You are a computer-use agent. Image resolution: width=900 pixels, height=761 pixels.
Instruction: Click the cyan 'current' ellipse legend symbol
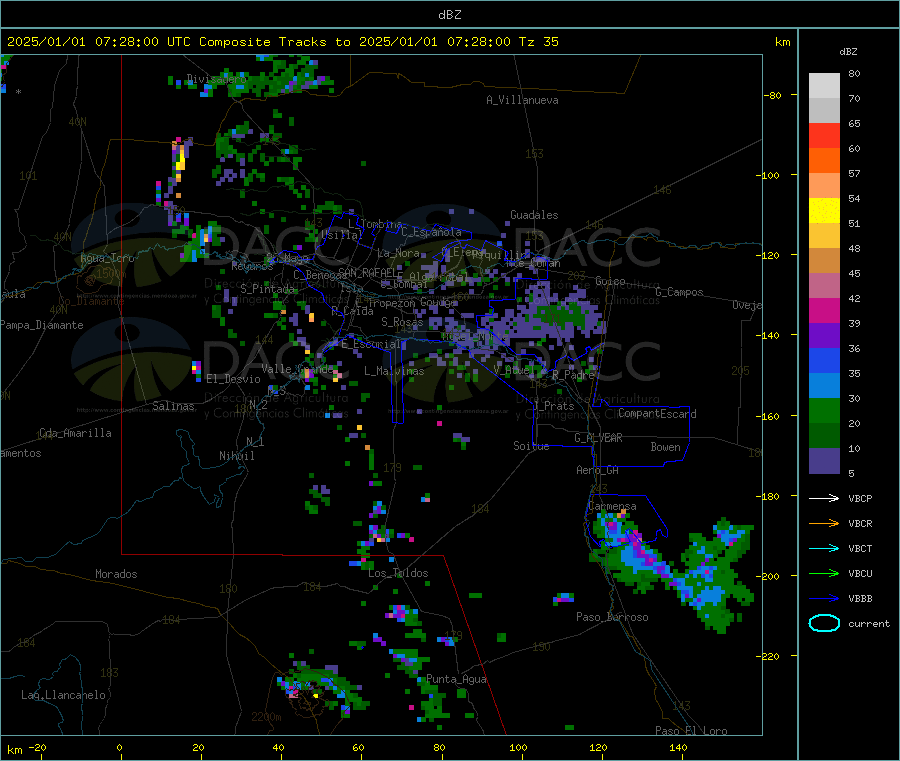824,623
